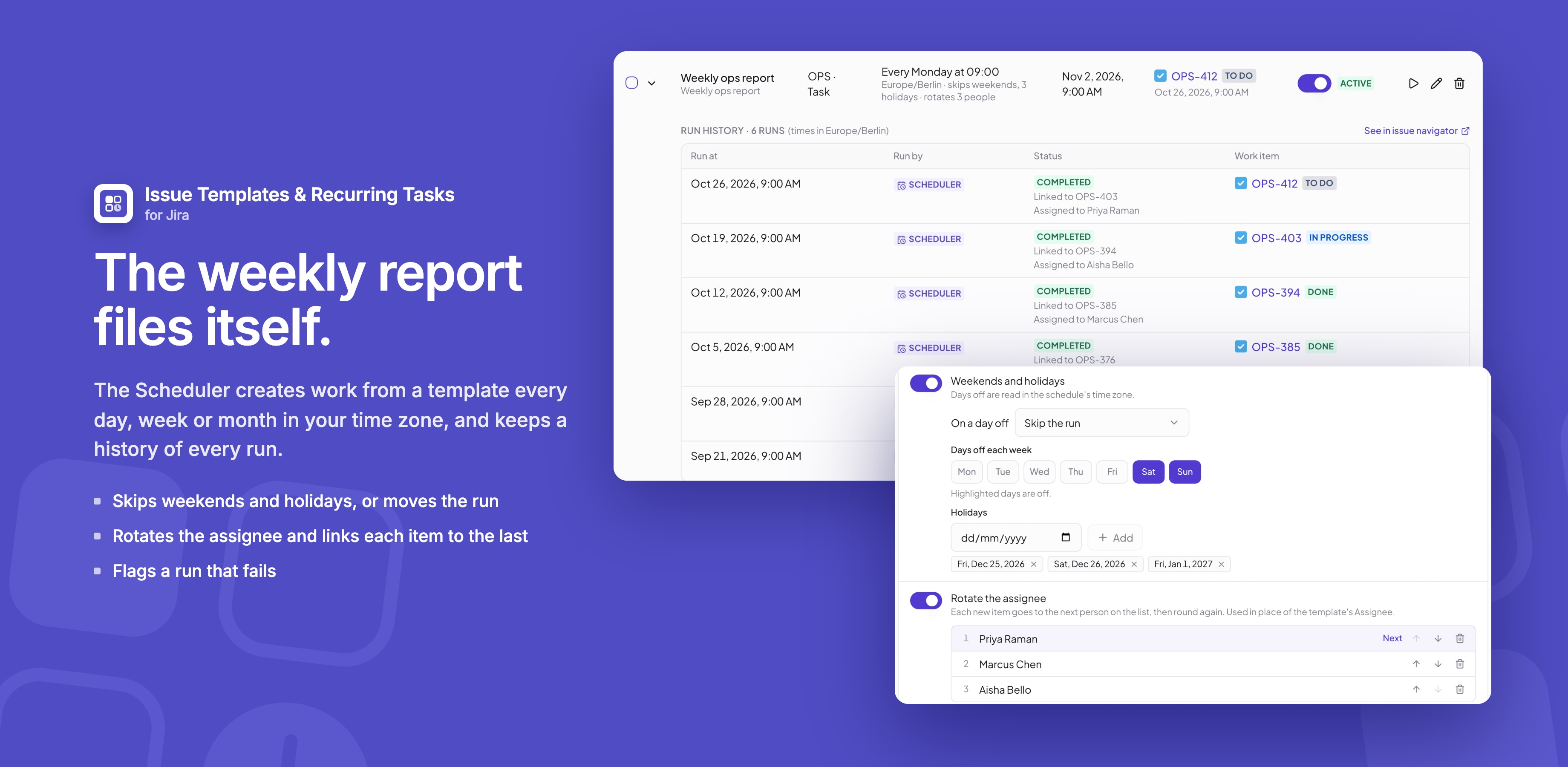Screen dimensions: 1568x767
Task: Delete Aisha Bello from rotation list
Action: click(x=1460, y=690)
